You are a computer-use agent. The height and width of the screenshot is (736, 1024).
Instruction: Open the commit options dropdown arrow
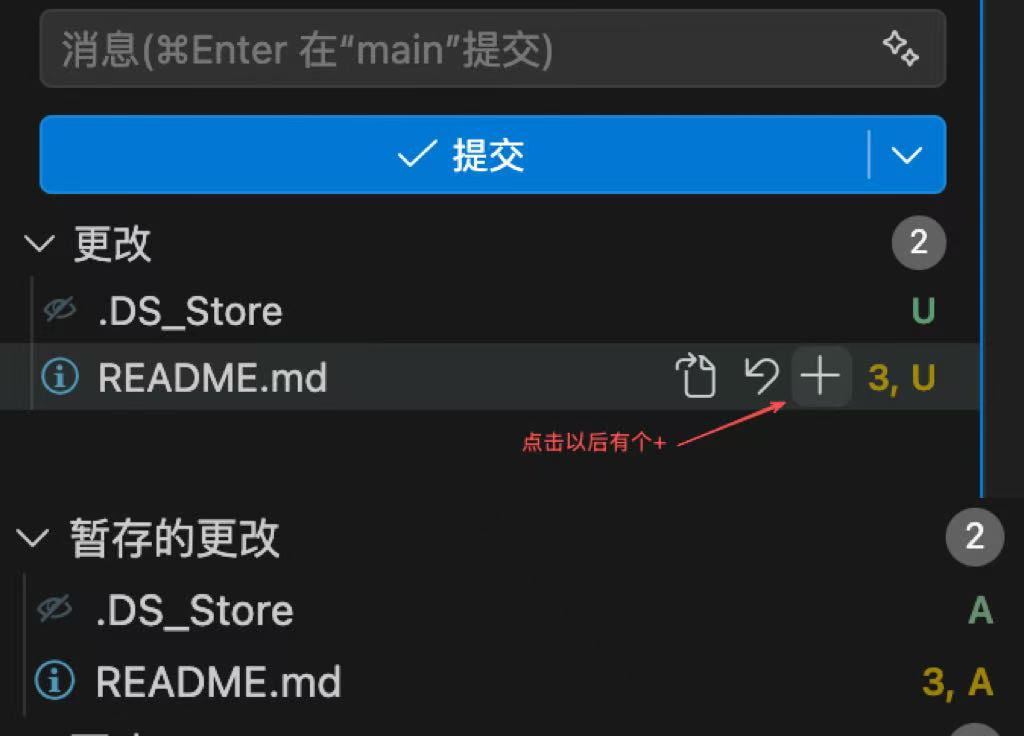906,155
